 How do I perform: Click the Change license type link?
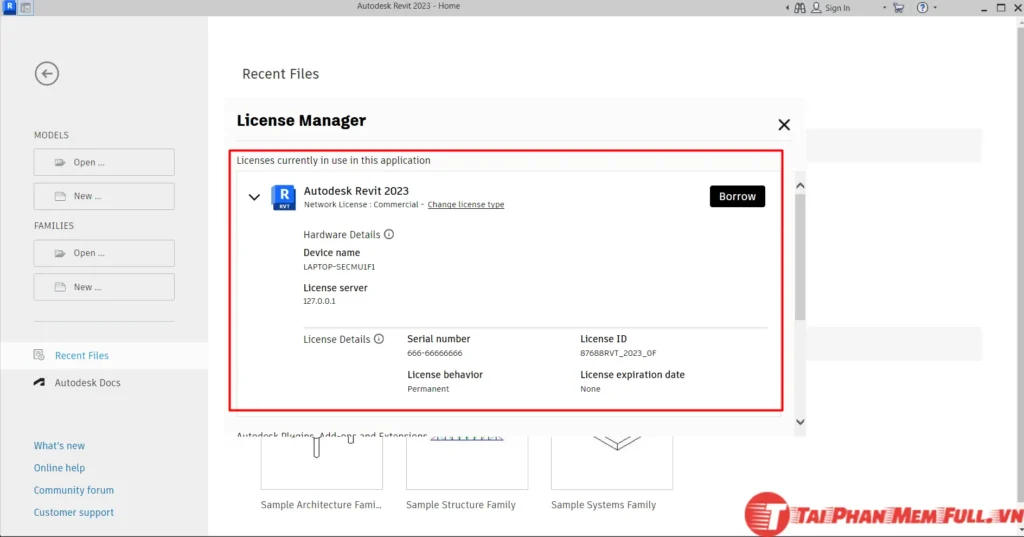coord(465,205)
